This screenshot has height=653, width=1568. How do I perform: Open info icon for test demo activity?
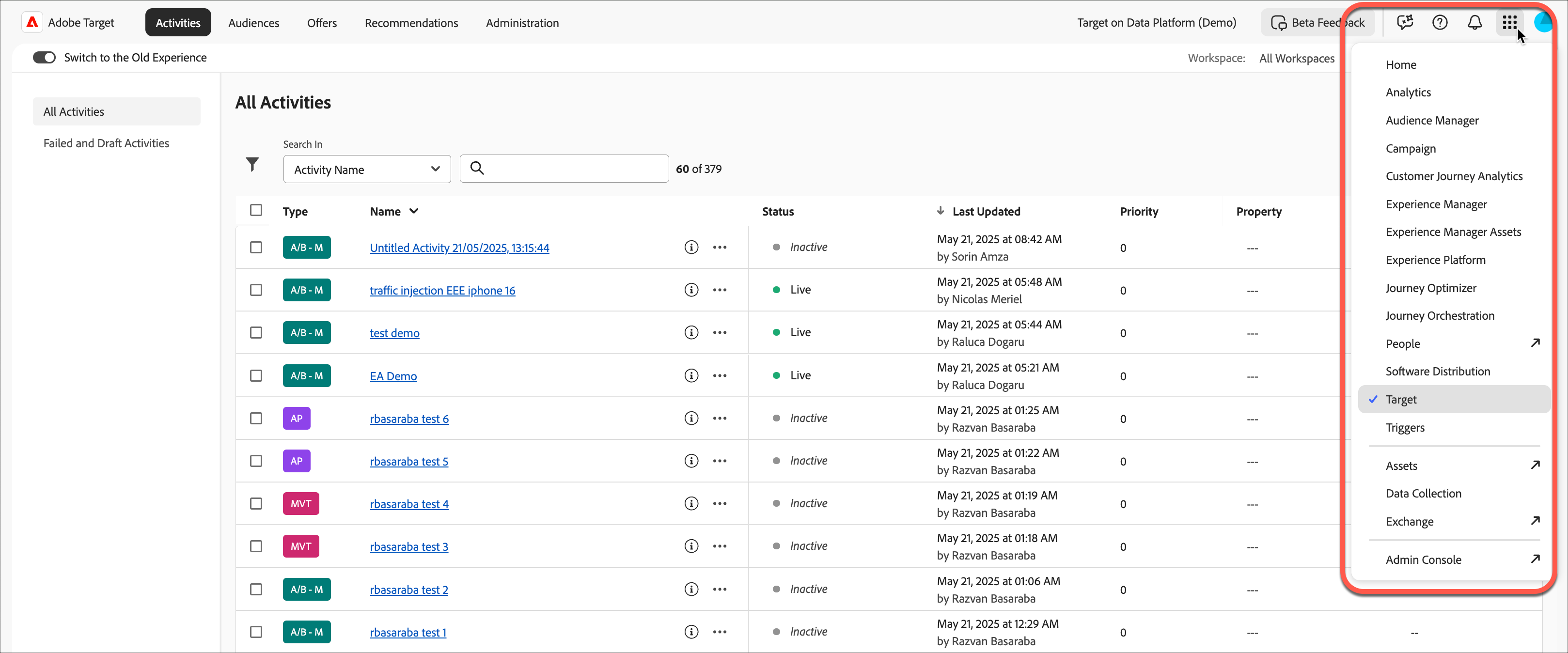691,333
